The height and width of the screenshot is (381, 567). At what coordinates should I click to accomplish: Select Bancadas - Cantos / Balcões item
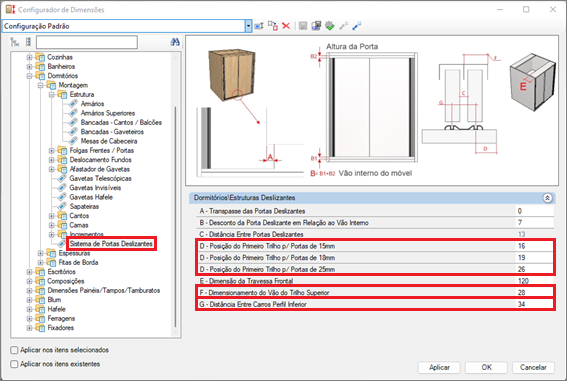pos(121,123)
